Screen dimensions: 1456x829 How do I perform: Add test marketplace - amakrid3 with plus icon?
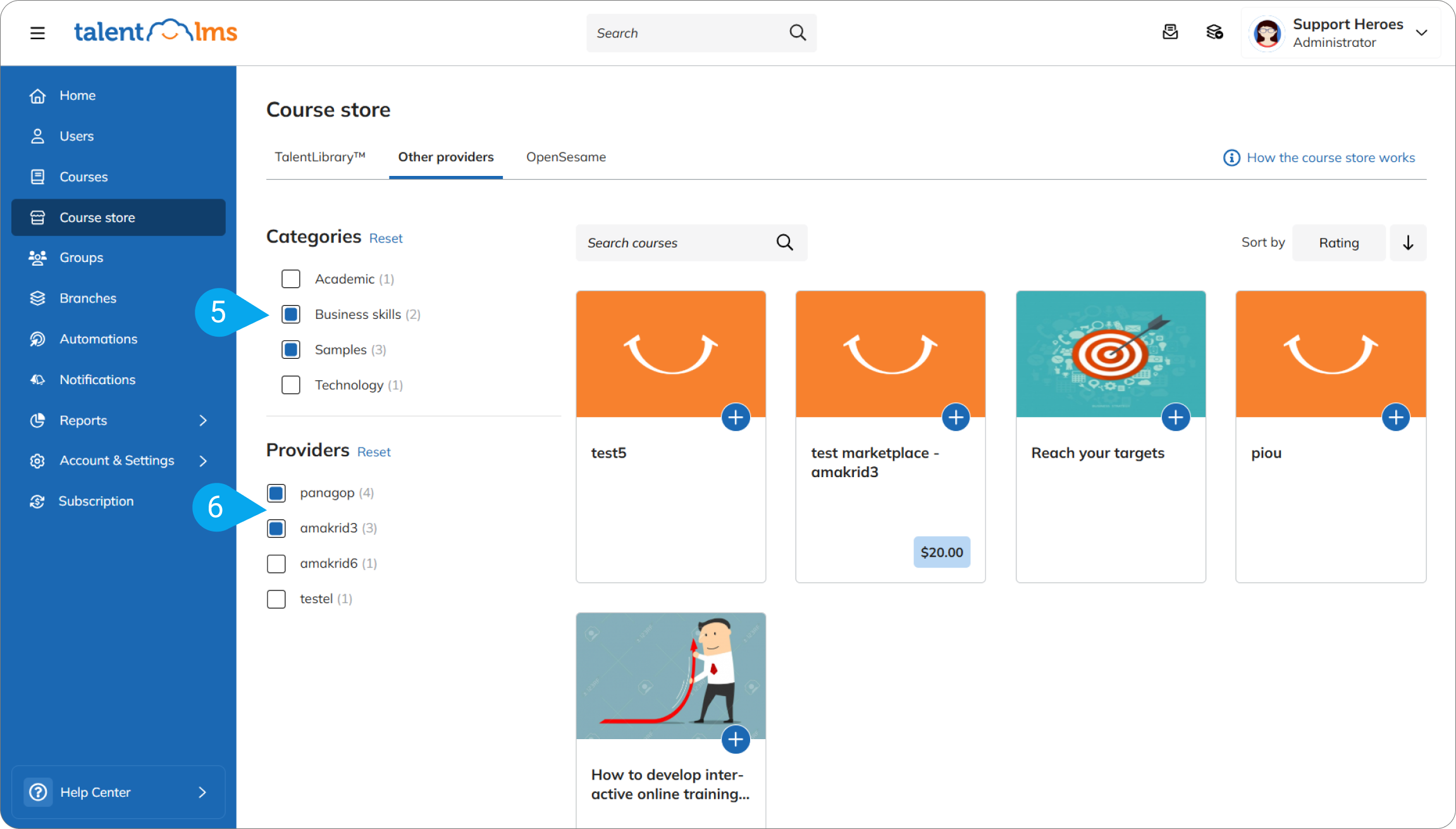[956, 418]
